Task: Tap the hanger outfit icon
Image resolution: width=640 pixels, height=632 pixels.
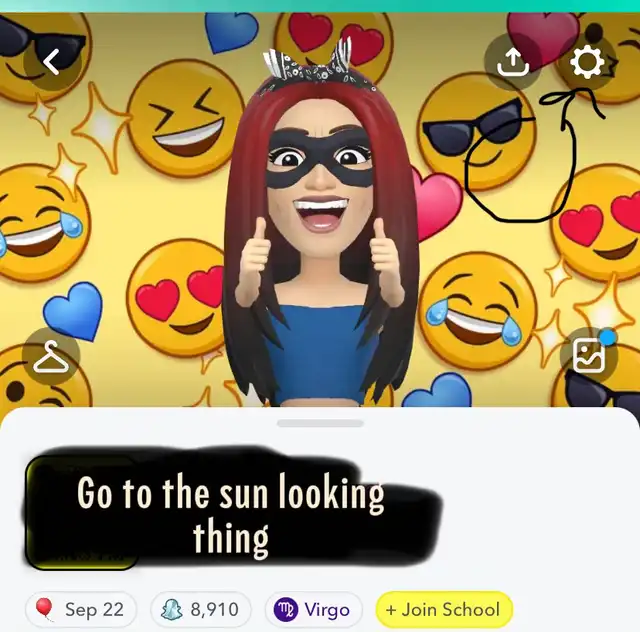Action: 51,356
